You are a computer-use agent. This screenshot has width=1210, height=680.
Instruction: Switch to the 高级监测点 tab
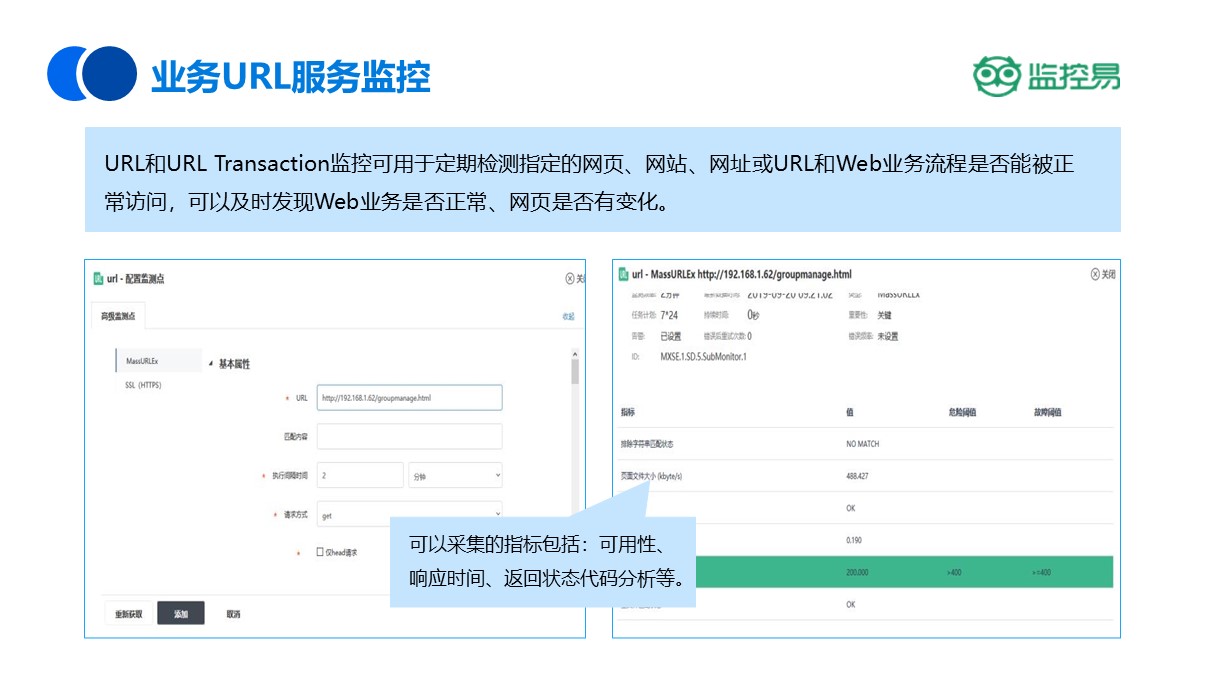118,316
